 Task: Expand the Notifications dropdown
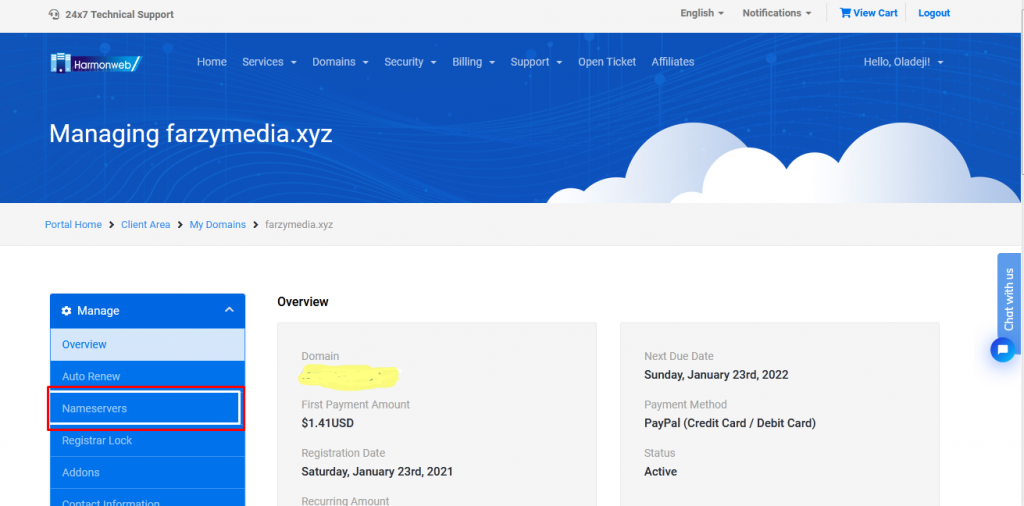coord(776,13)
